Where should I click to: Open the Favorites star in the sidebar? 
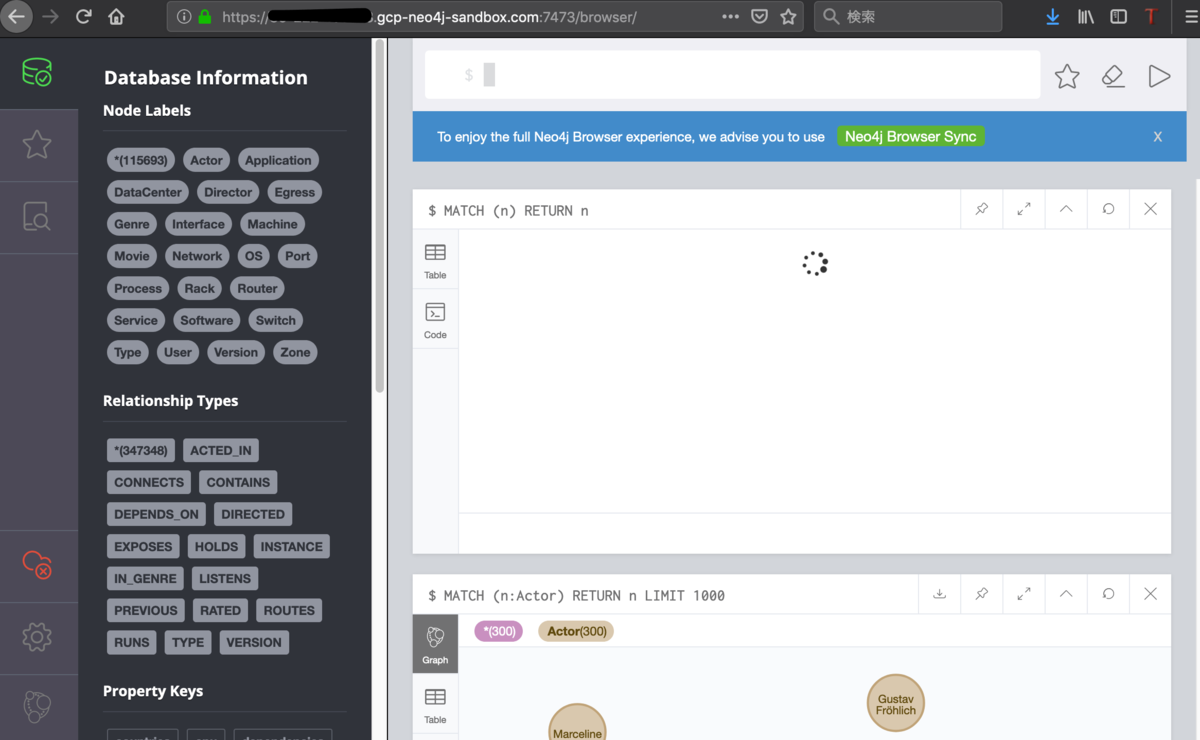[39, 144]
